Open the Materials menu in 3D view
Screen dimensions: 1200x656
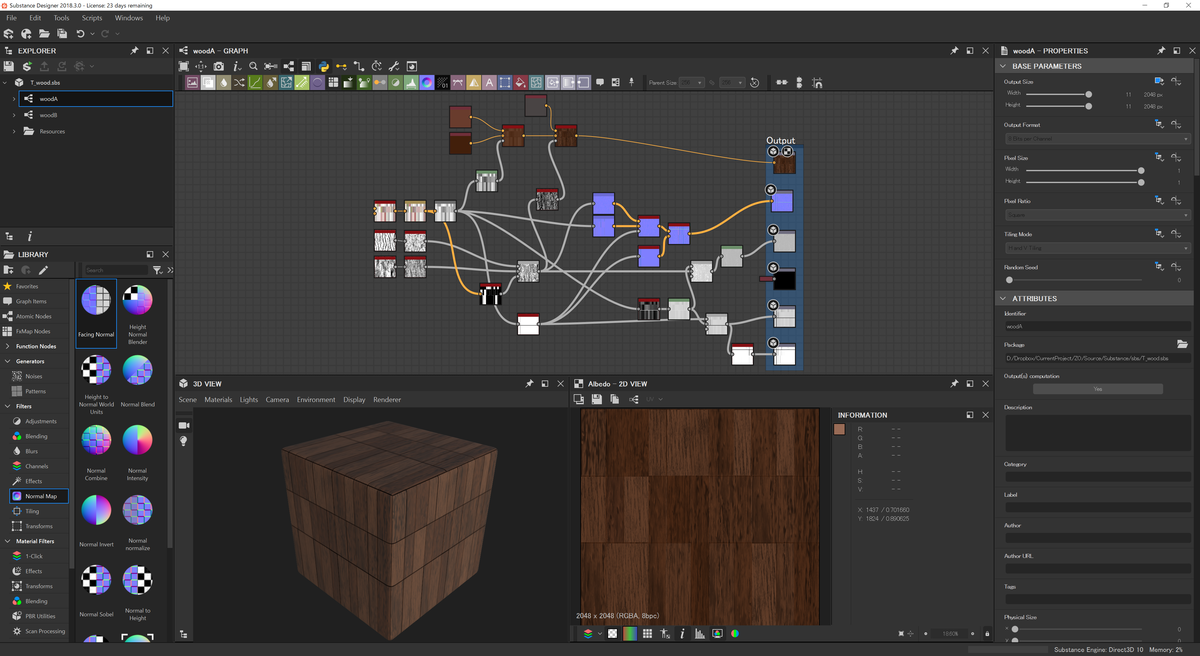(218, 400)
